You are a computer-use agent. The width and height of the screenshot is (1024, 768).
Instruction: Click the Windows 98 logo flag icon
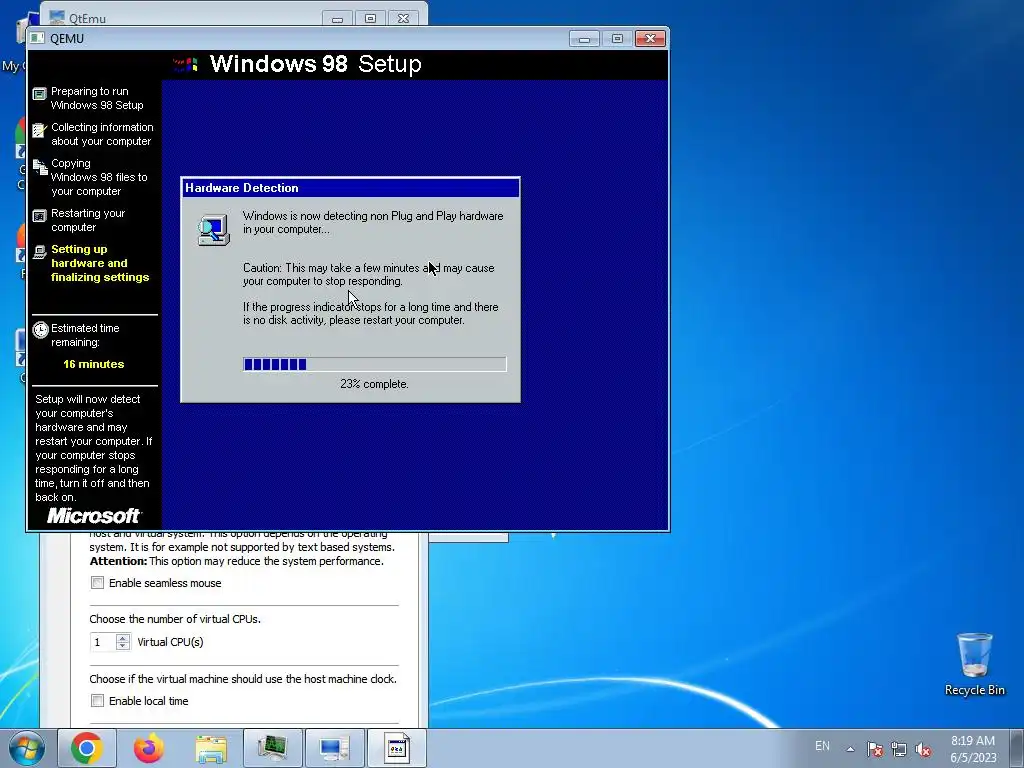(185, 64)
